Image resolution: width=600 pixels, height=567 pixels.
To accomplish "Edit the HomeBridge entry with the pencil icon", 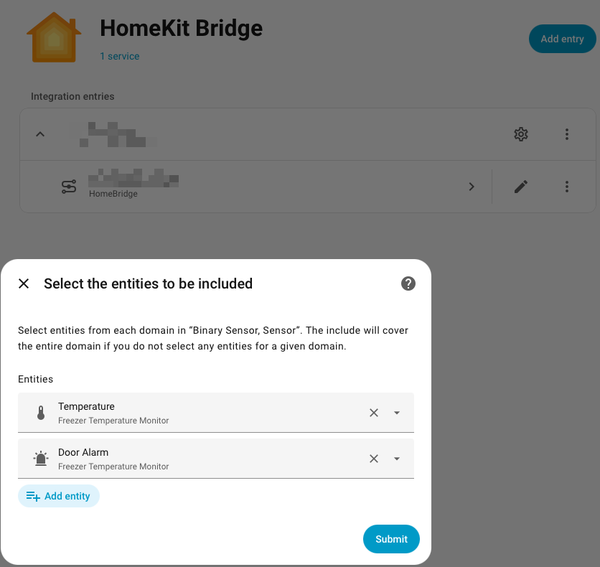I will (521, 187).
